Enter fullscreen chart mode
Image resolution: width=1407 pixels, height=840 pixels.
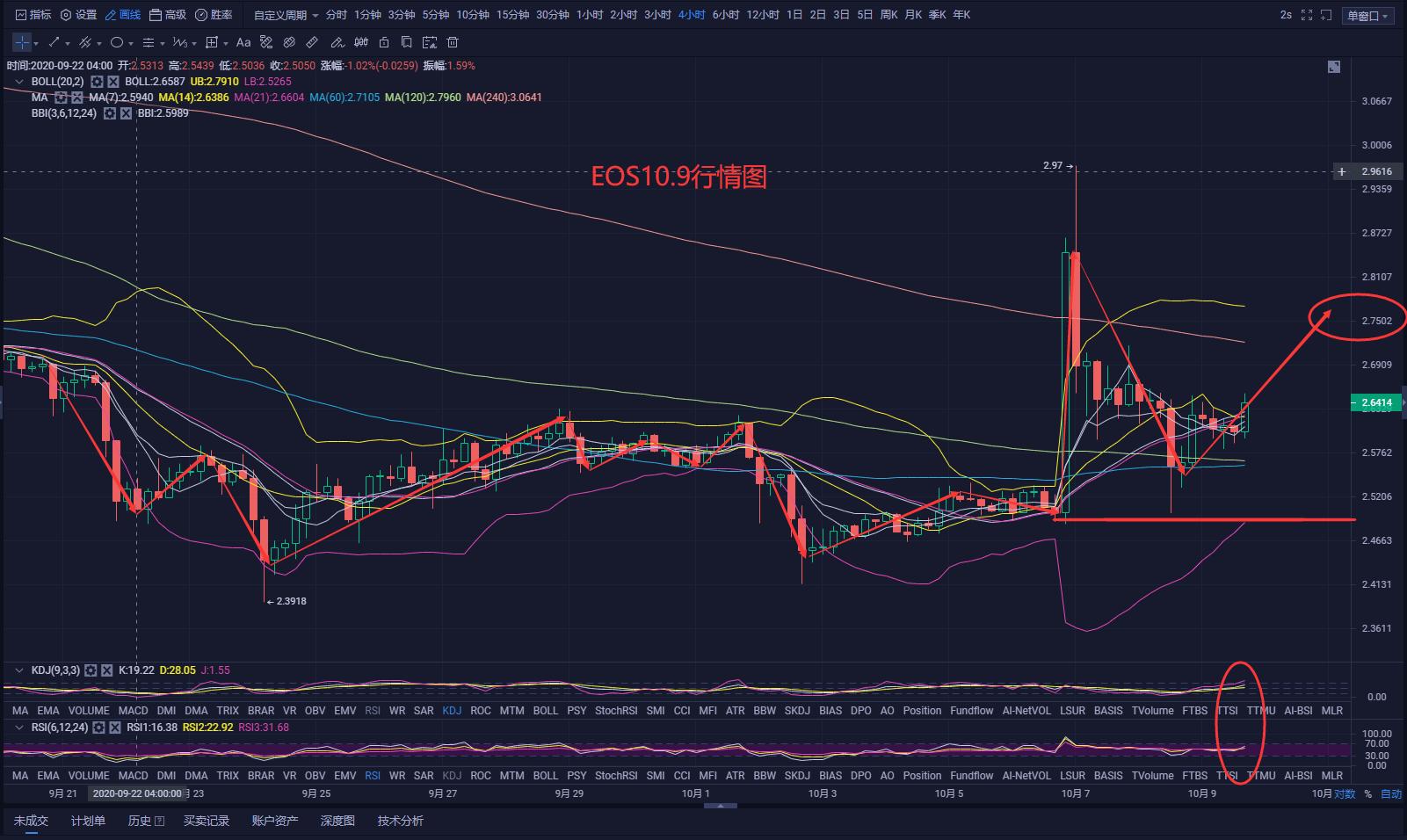(1307, 15)
